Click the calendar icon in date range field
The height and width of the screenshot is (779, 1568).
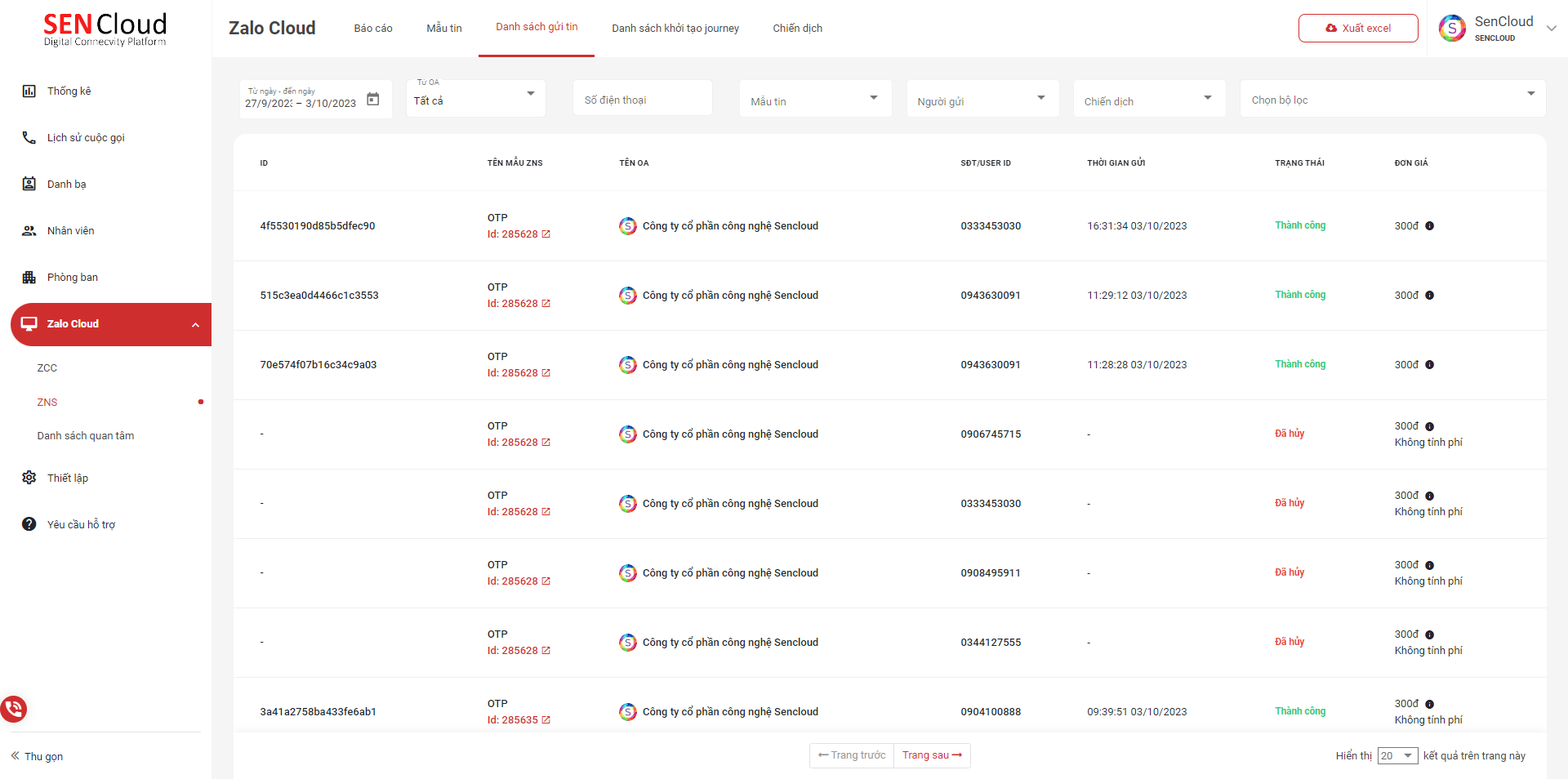click(373, 99)
